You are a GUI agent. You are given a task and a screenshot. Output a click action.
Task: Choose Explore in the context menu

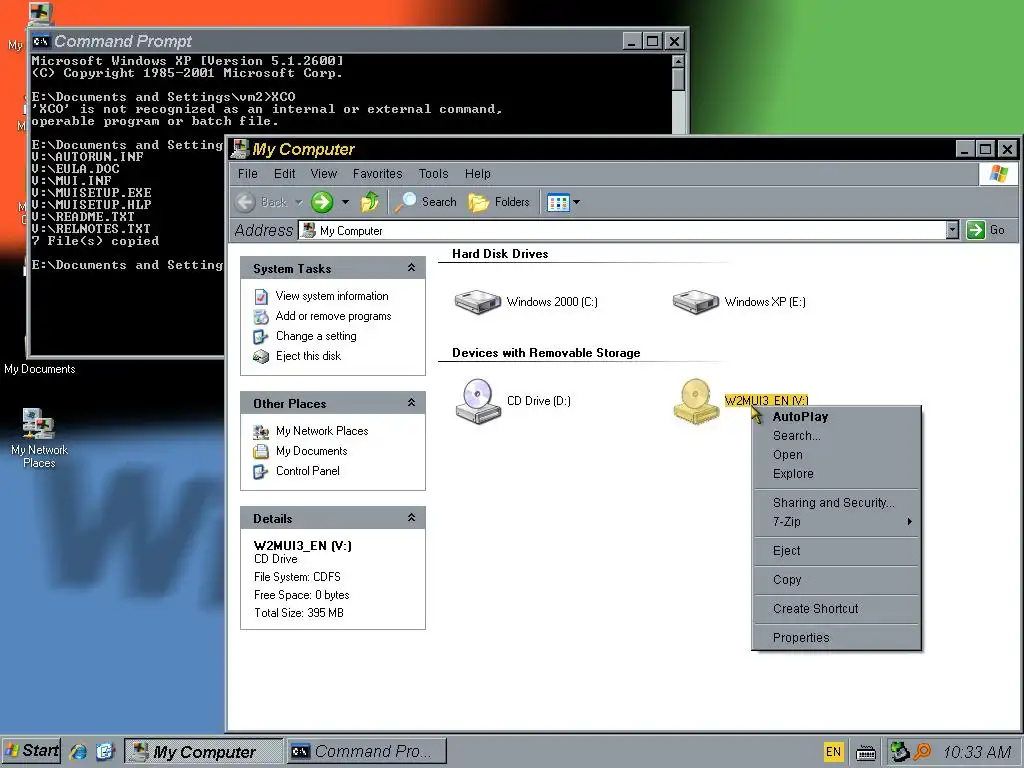click(x=836, y=473)
